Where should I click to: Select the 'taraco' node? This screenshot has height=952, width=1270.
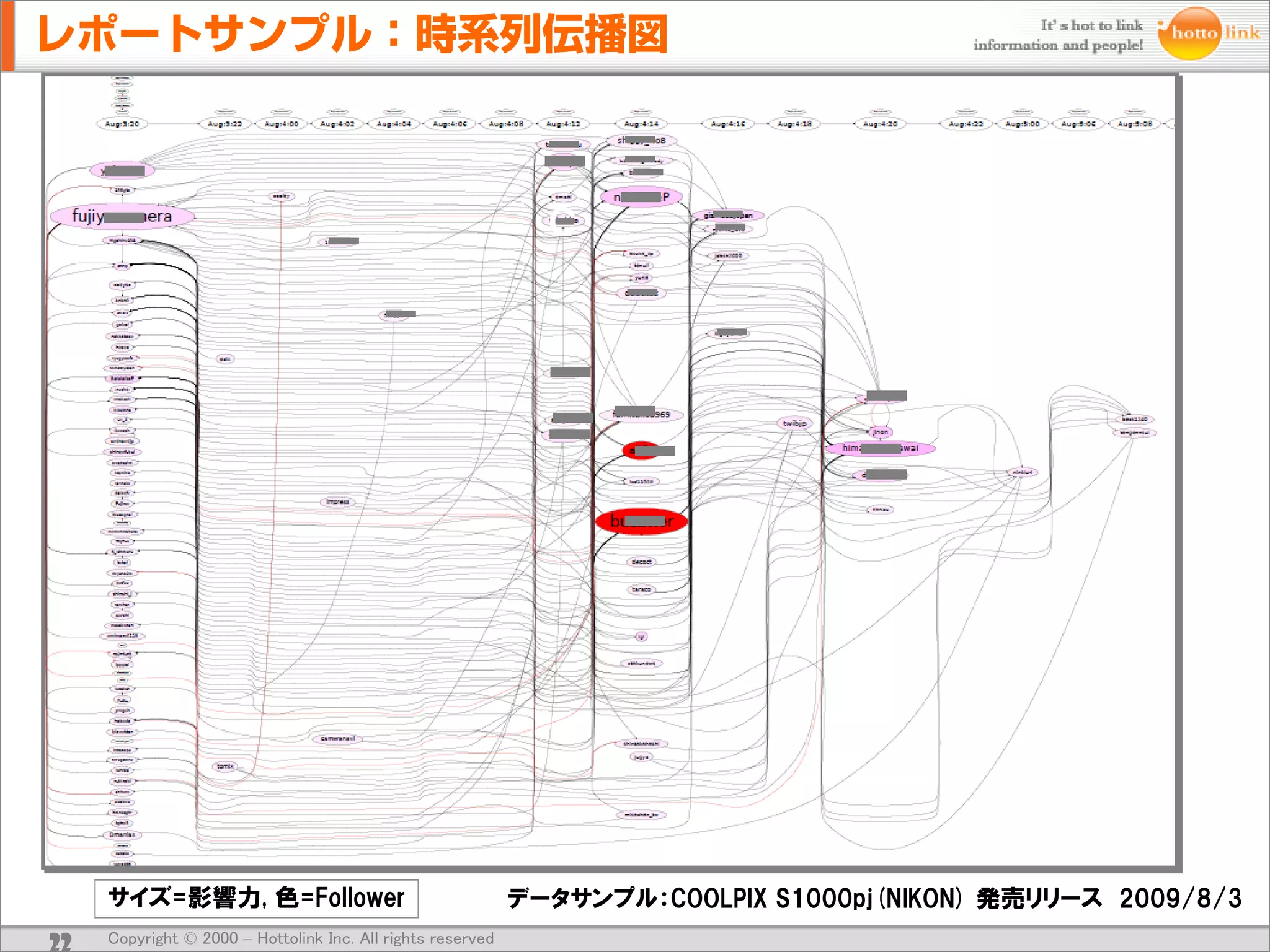pos(641,589)
